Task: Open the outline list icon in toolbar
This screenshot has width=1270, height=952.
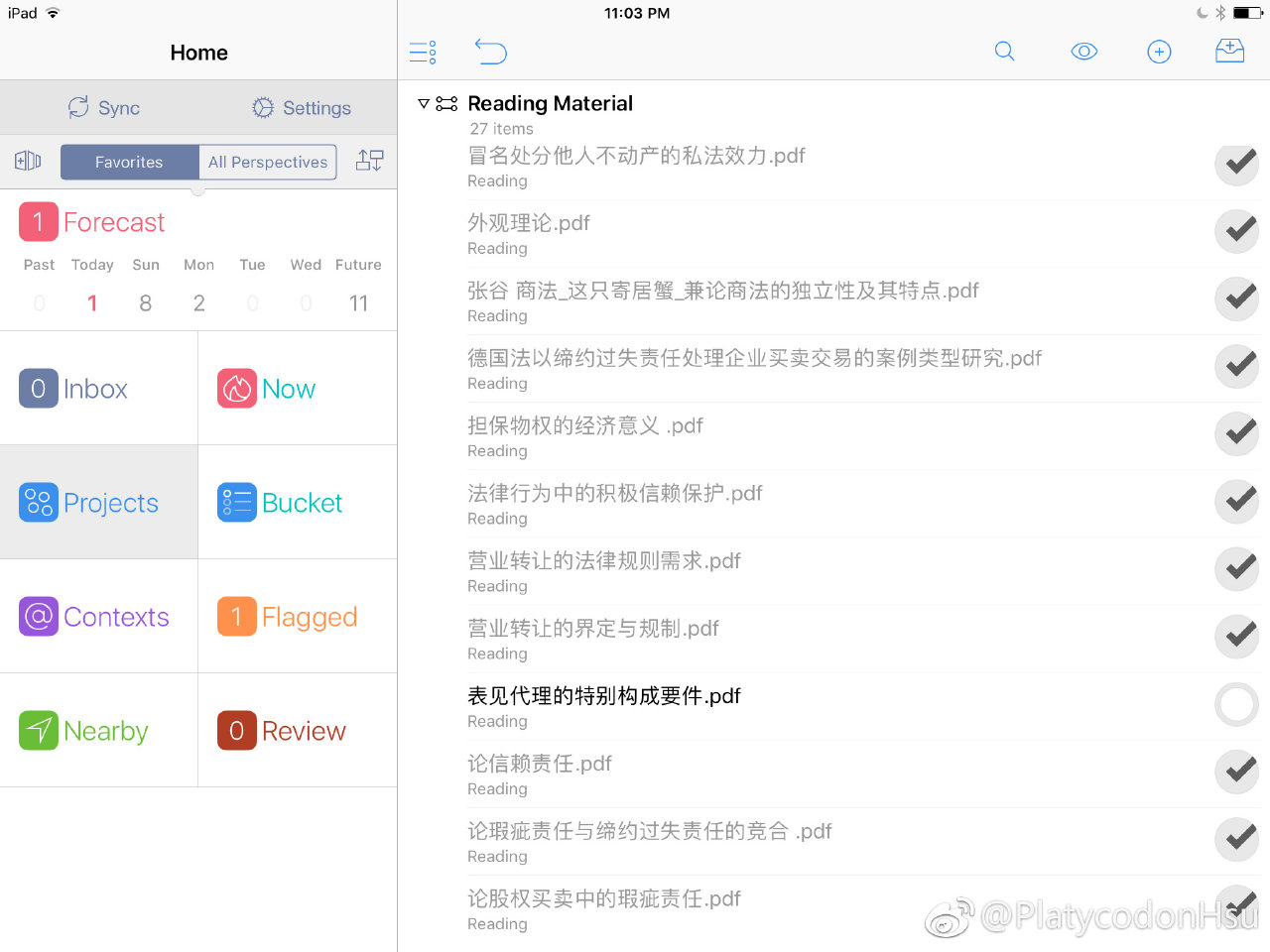Action: pyautogui.click(x=423, y=52)
